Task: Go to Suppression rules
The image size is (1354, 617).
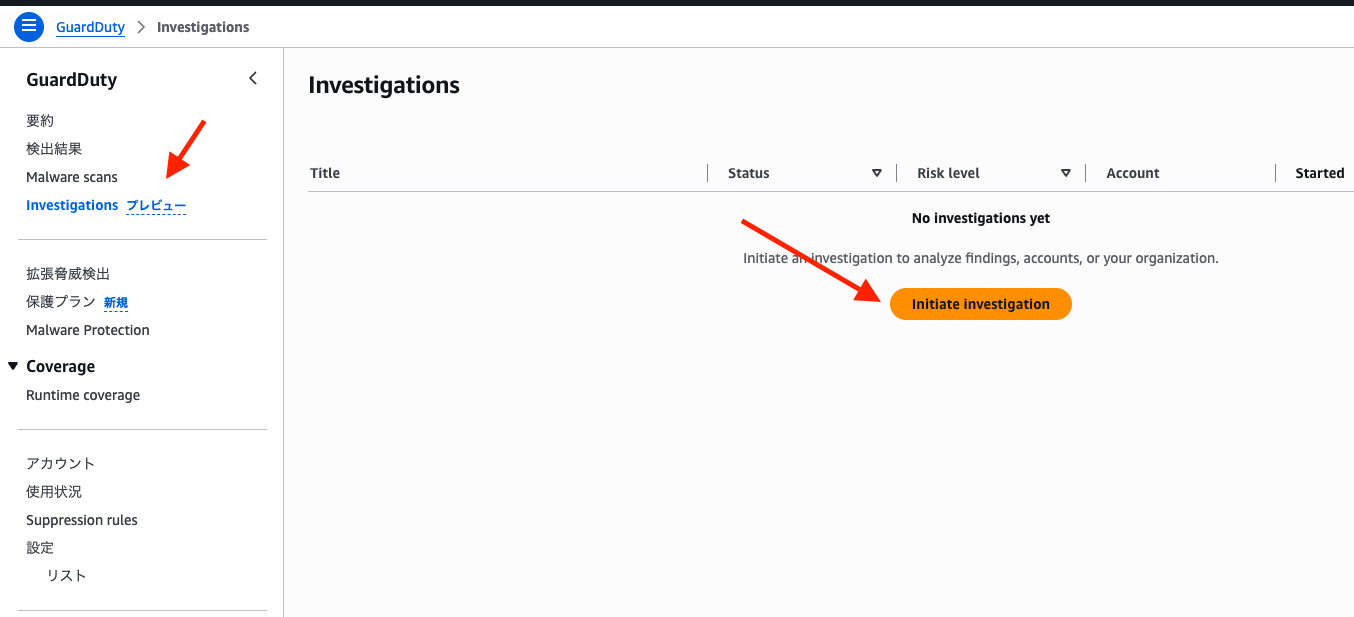Action: coord(82,520)
